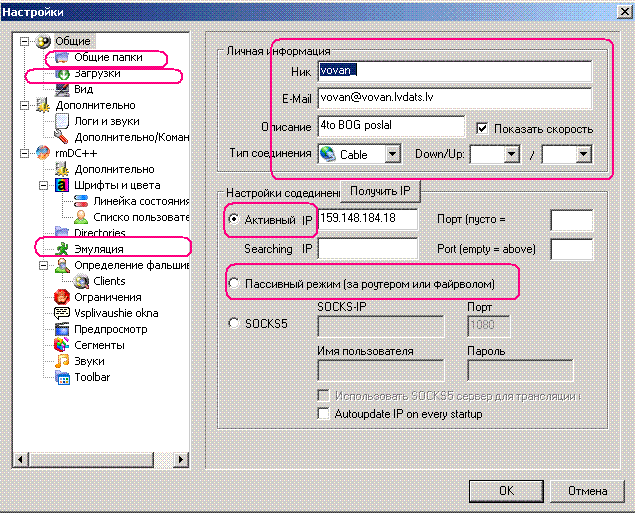
Task: Click the Звуки music note icon
Action: point(62,361)
